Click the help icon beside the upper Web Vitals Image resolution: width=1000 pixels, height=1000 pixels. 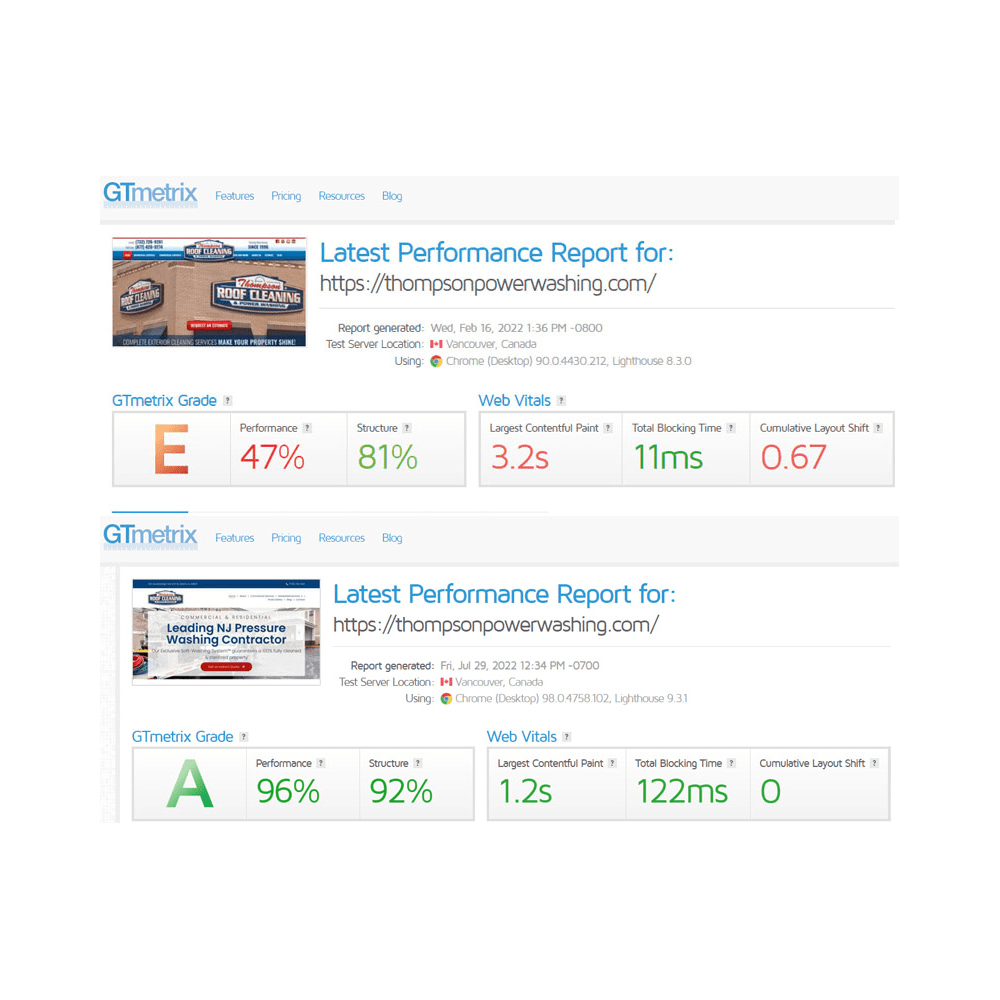[561, 401]
